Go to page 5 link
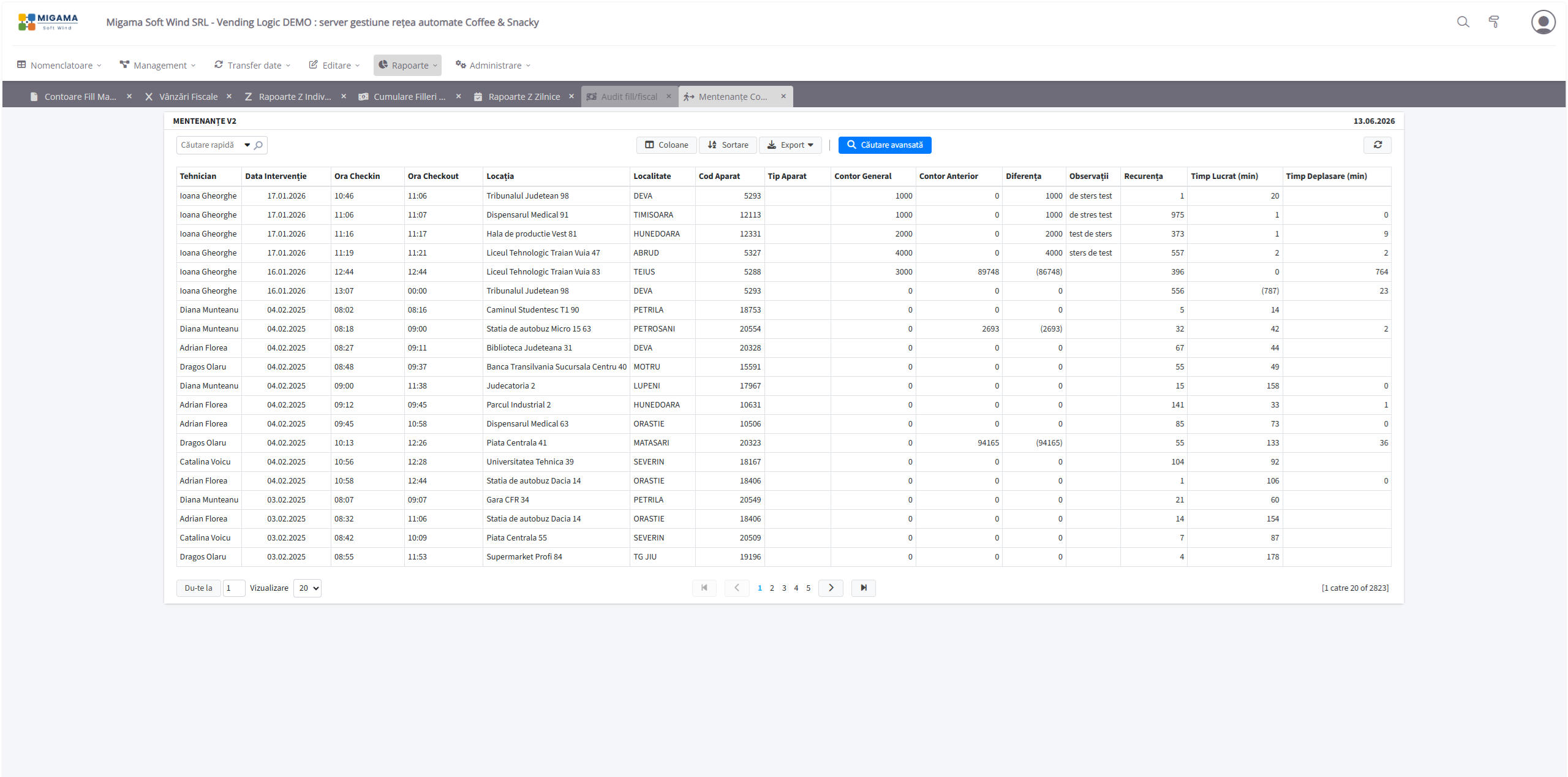The width and height of the screenshot is (1568, 777). [x=809, y=588]
